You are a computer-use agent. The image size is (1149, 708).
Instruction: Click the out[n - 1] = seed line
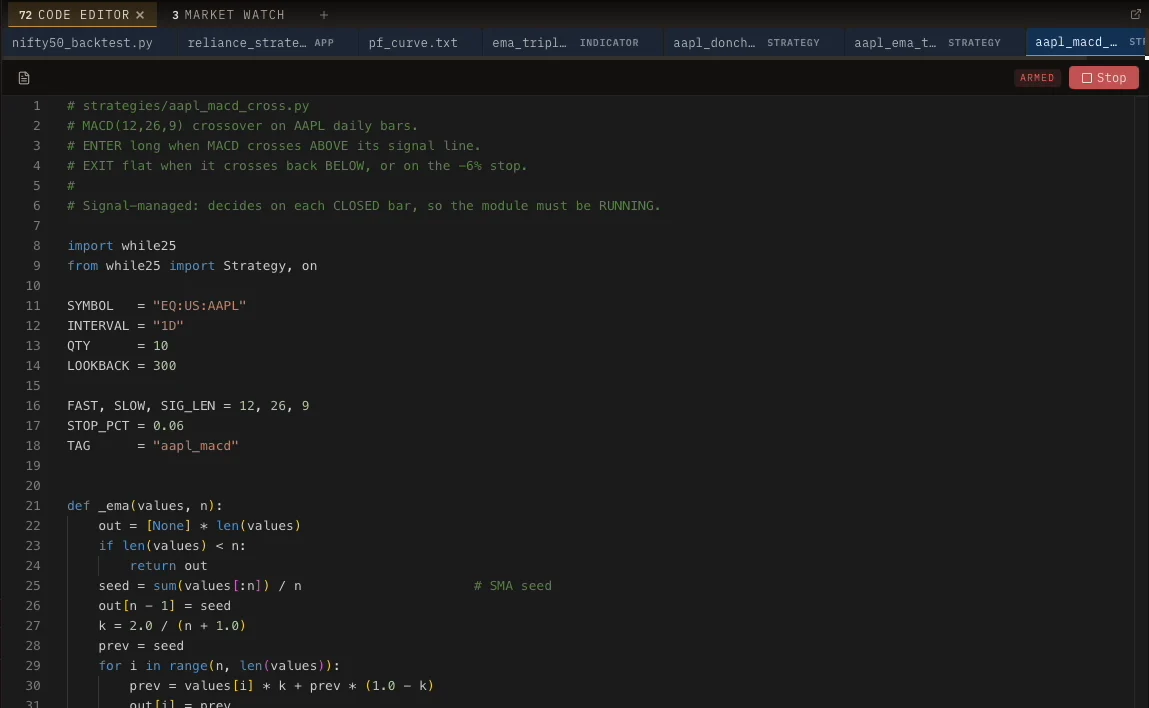coord(165,606)
